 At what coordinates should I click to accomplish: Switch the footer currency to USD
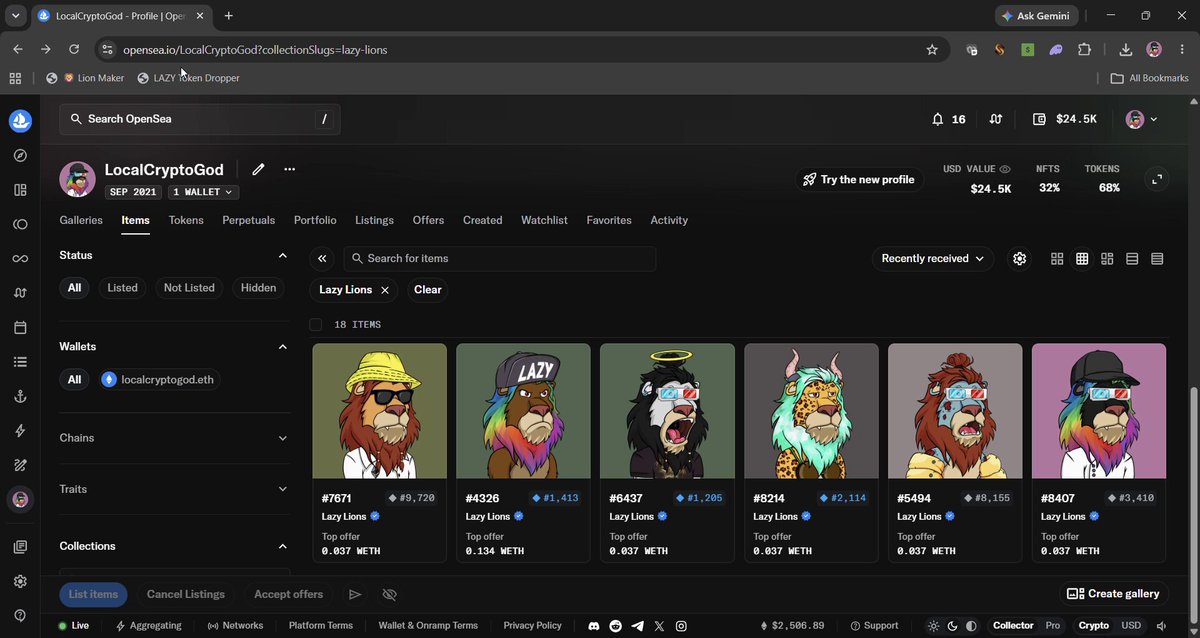pos(1131,626)
